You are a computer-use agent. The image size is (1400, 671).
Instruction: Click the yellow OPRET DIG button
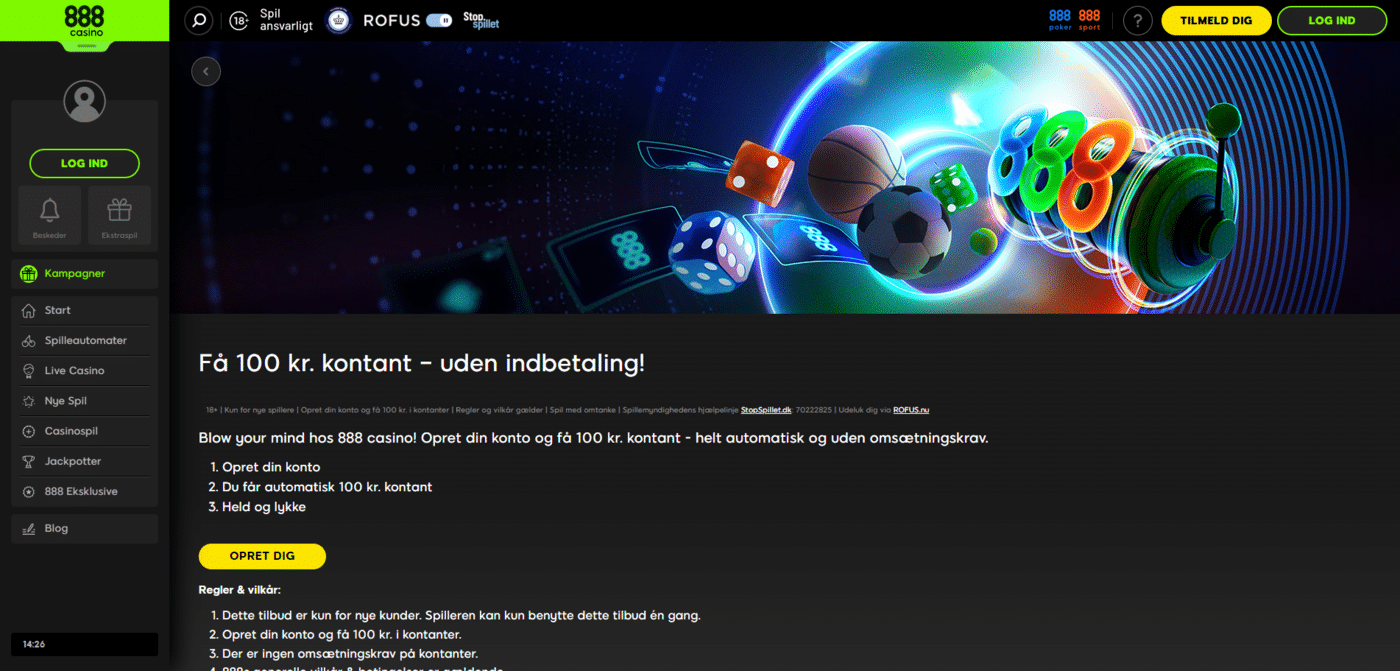pyautogui.click(x=262, y=556)
